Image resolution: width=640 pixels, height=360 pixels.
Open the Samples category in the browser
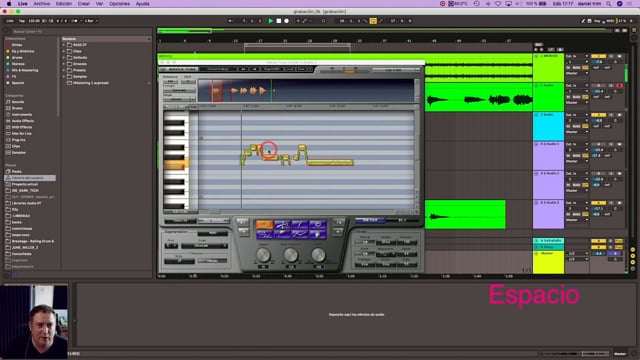point(18,153)
